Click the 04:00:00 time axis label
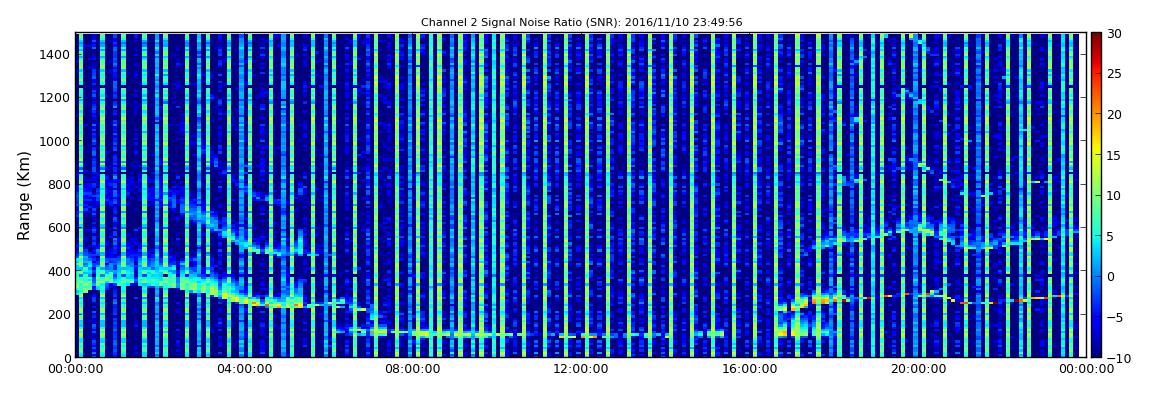Image resolution: width=1150 pixels, height=407 pixels. pyautogui.click(x=244, y=370)
